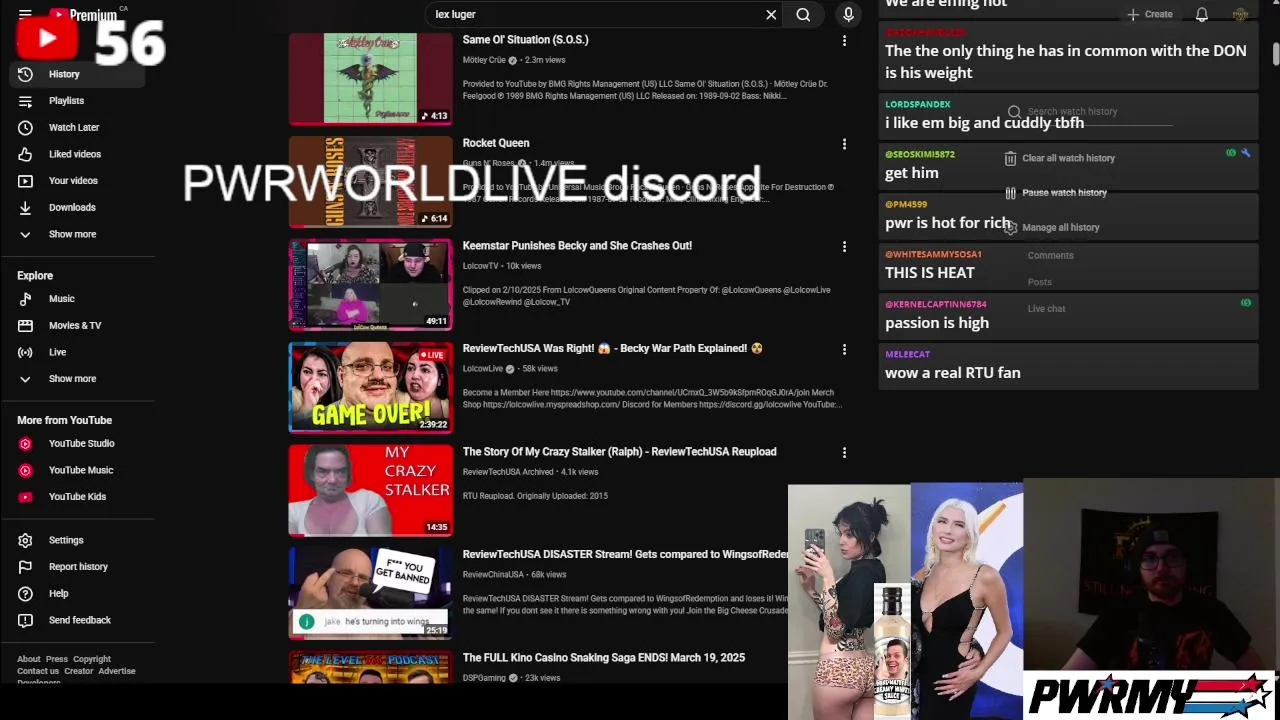Open About footer link
This screenshot has height=720, width=1280.
[x=29, y=659]
